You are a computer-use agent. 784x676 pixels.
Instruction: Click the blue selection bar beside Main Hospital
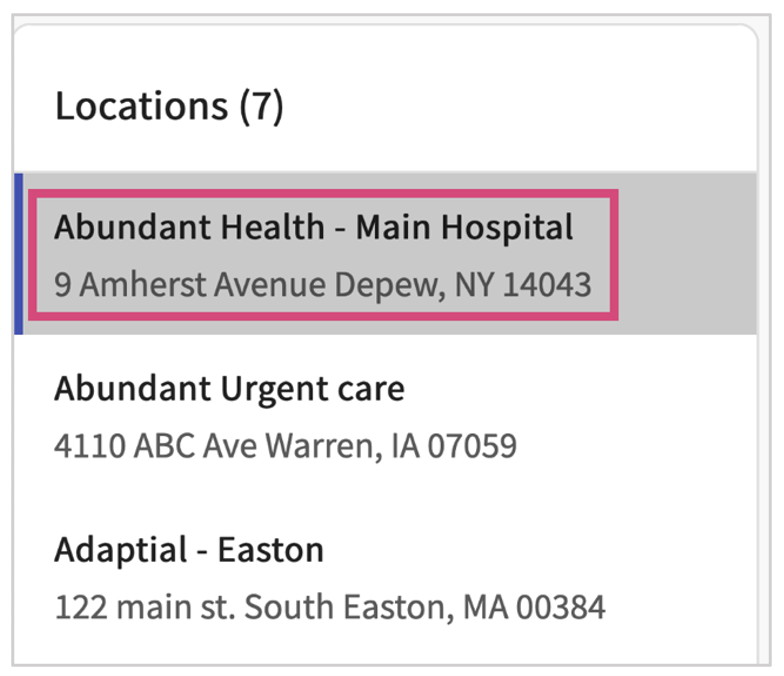(x=18, y=253)
